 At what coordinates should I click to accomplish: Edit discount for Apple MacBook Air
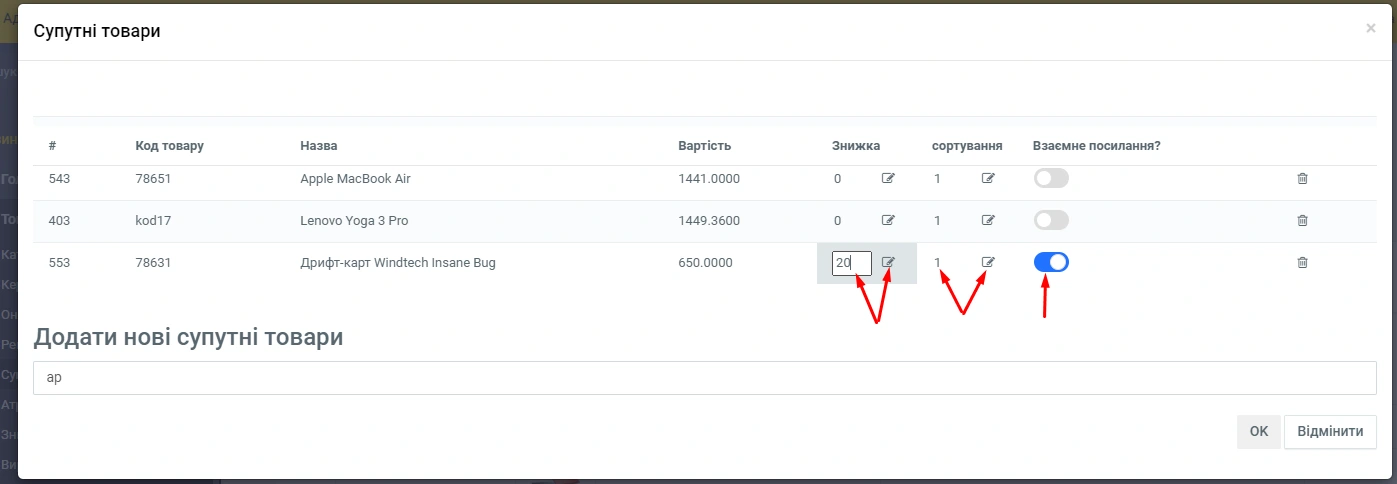point(888,179)
